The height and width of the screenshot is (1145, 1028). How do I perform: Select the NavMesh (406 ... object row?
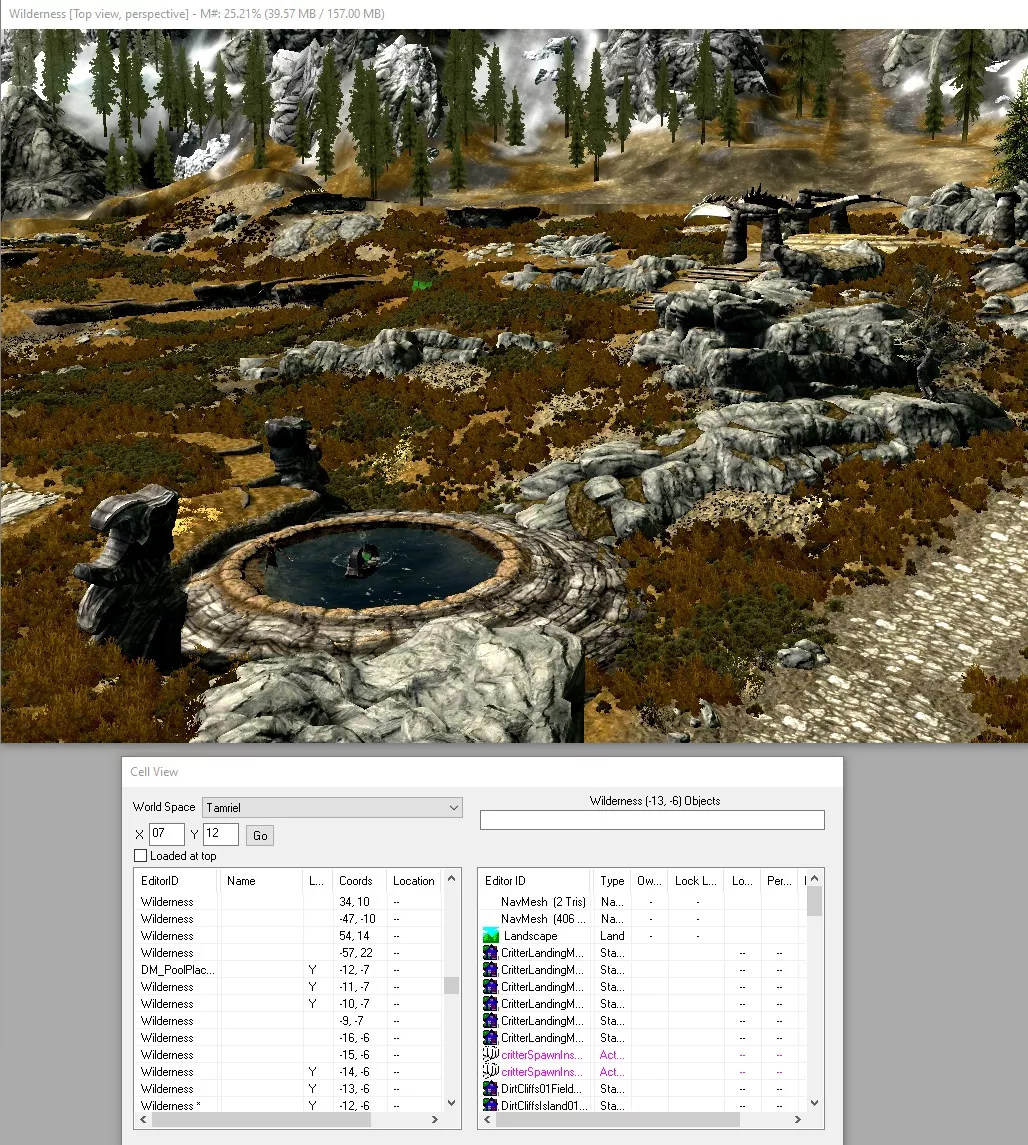tap(642, 919)
